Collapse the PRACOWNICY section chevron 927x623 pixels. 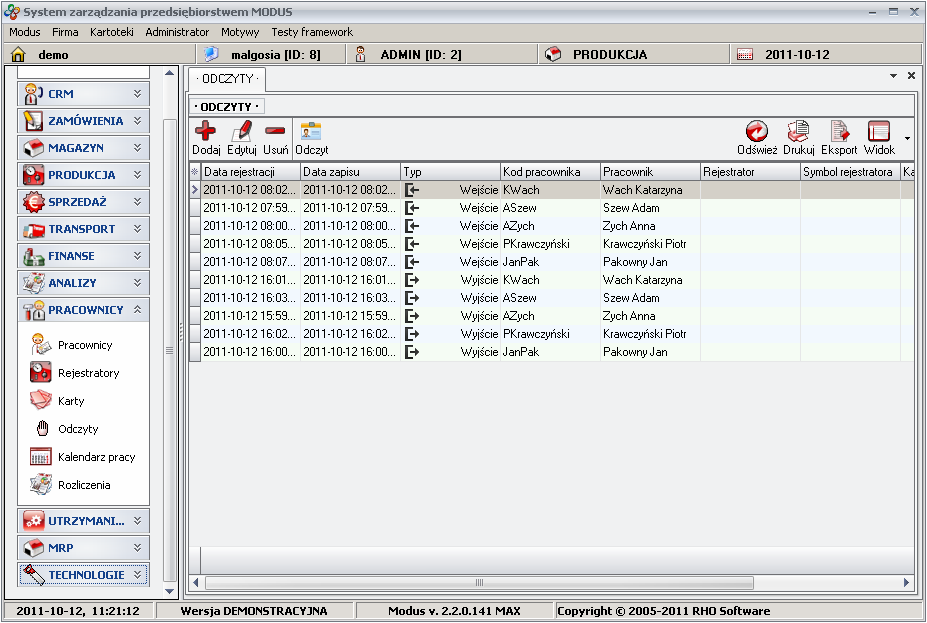[137, 309]
